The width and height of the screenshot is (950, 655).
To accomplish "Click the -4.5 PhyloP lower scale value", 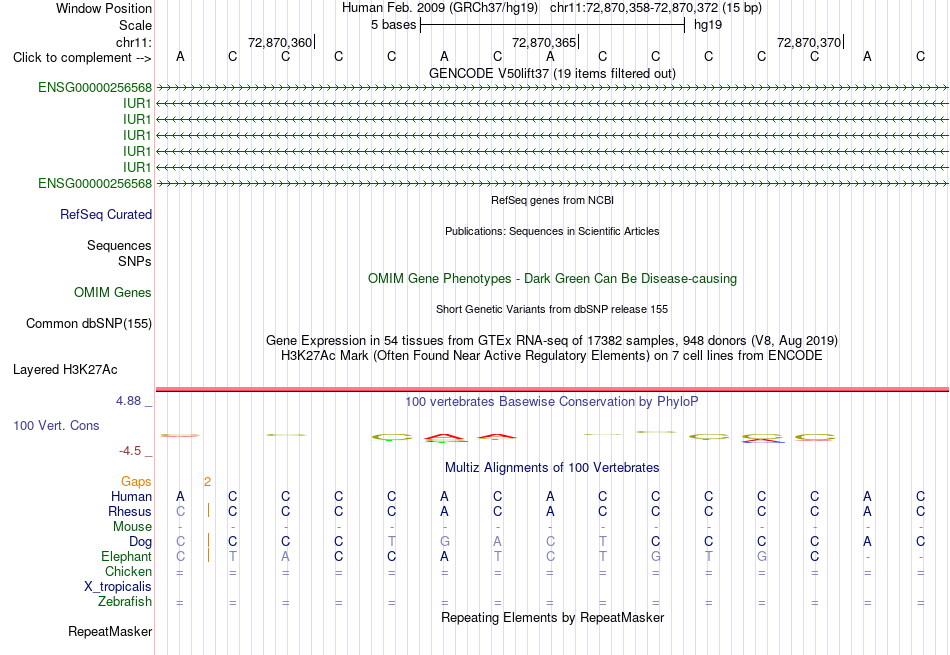I will click(x=130, y=451).
